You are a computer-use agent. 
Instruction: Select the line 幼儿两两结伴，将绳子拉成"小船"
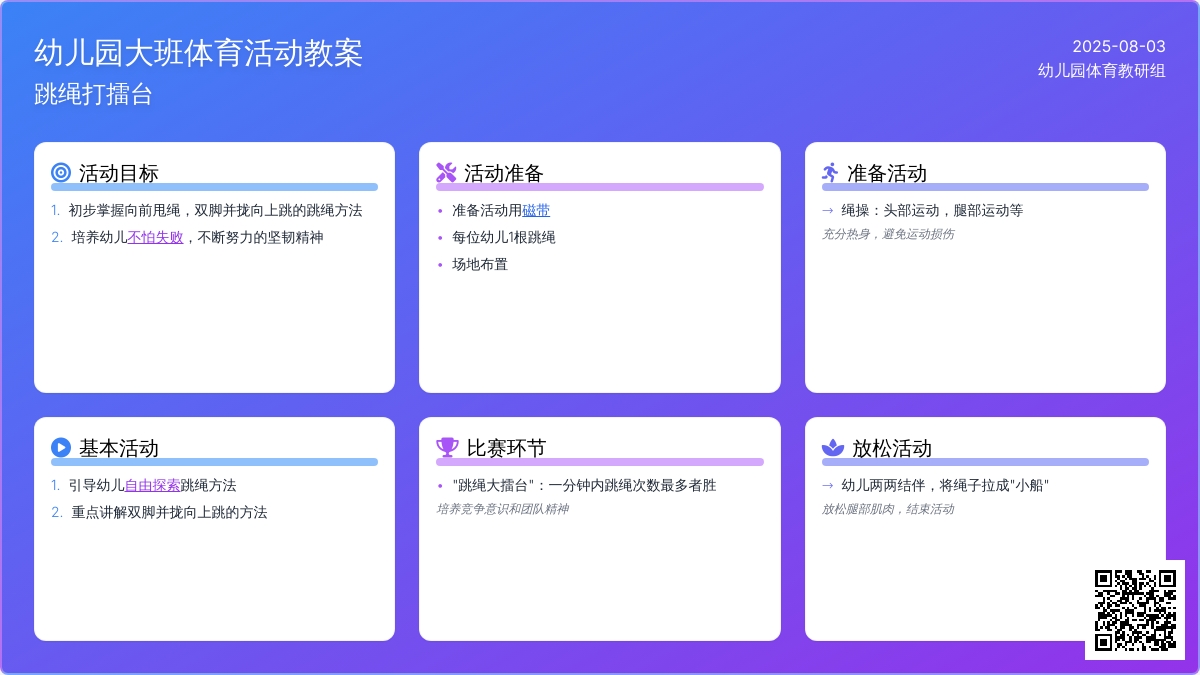(945, 486)
